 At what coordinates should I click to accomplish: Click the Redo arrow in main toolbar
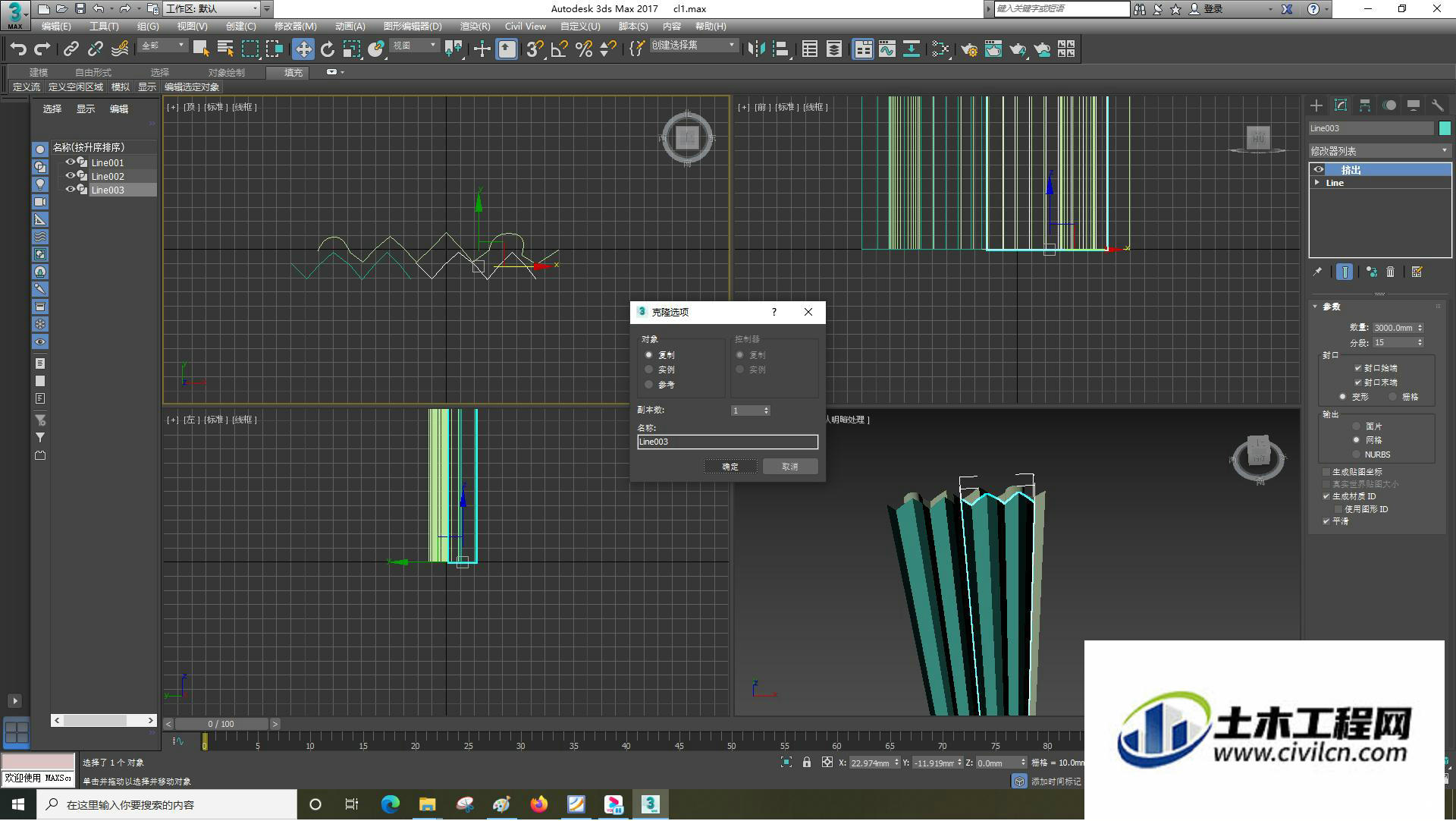click(42, 49)
